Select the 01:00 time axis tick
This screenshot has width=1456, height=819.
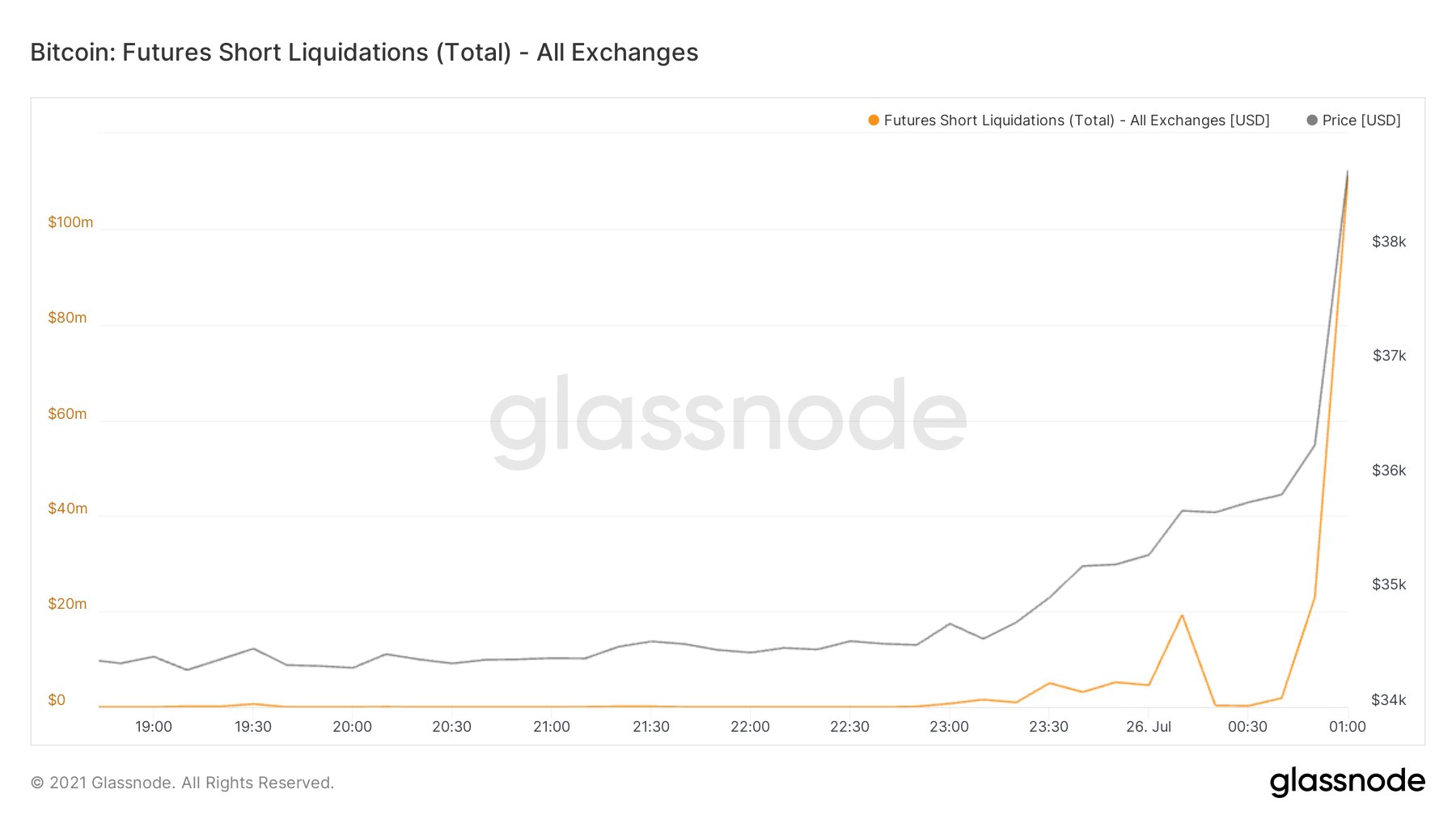coord(1348,727)
